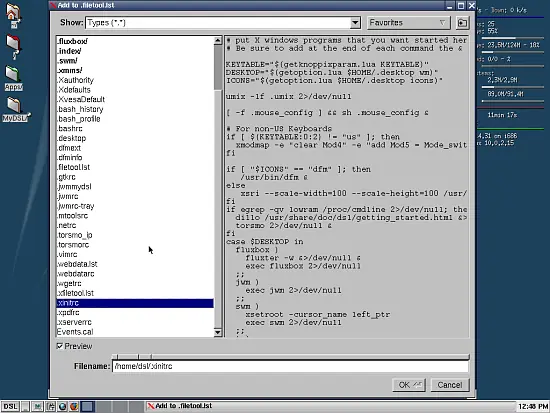Open the Favorites dropdown menu

pos(408,23)
